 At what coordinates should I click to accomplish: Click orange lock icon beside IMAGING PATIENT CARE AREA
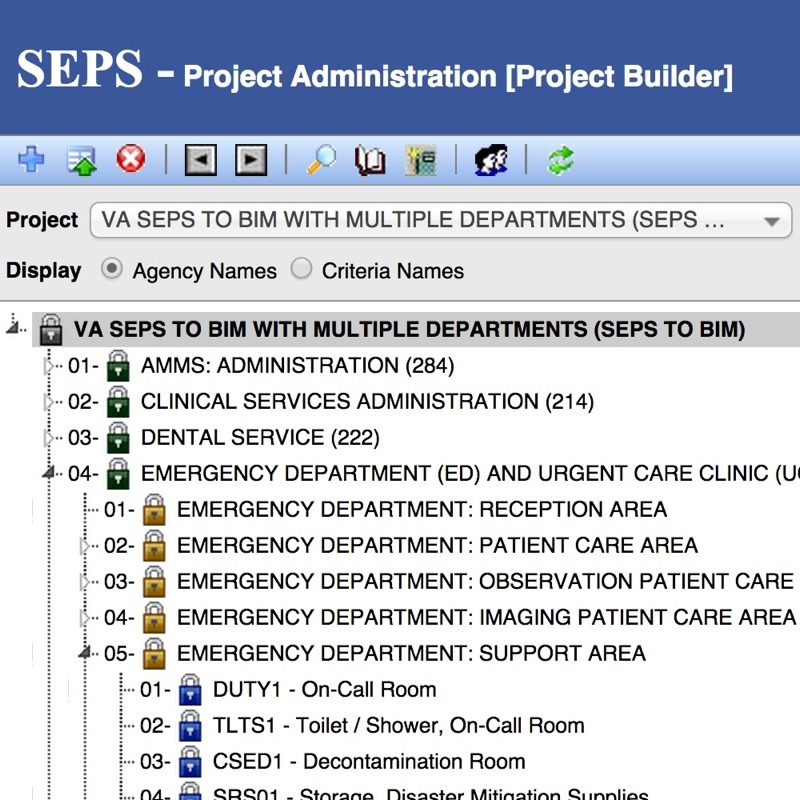pyautogui.click(x=154, y=617)
